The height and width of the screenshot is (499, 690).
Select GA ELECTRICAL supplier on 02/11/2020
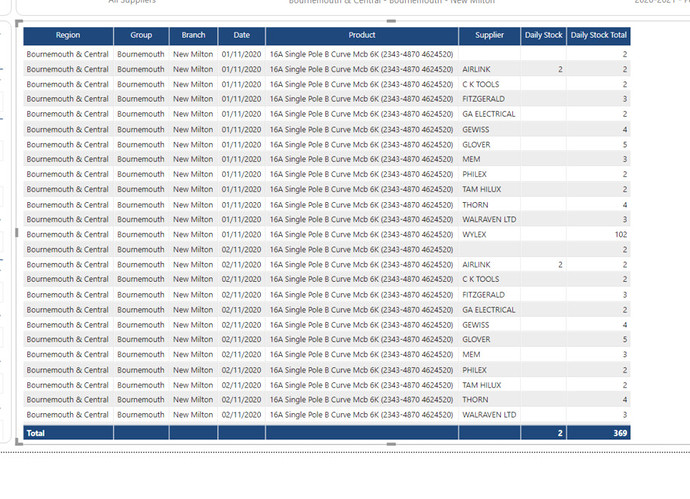point(488,310)
